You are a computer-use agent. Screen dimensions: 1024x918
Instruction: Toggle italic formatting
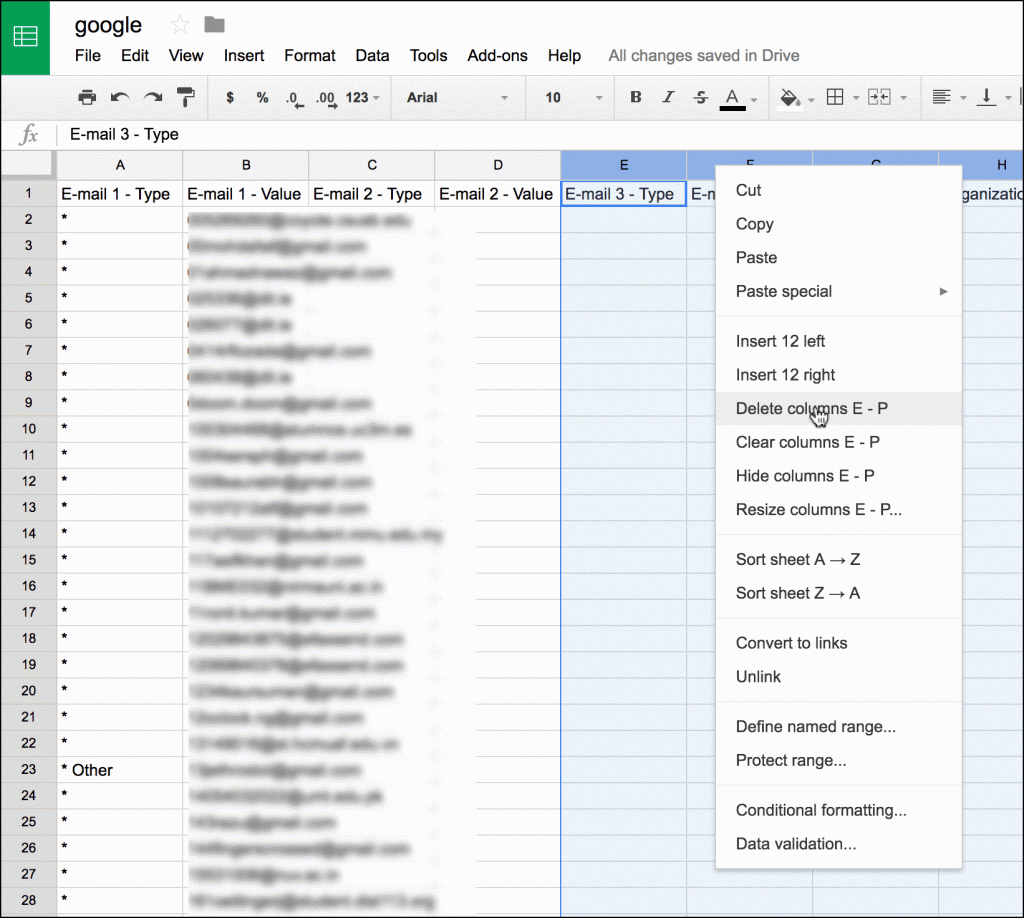tap(666, 97)
